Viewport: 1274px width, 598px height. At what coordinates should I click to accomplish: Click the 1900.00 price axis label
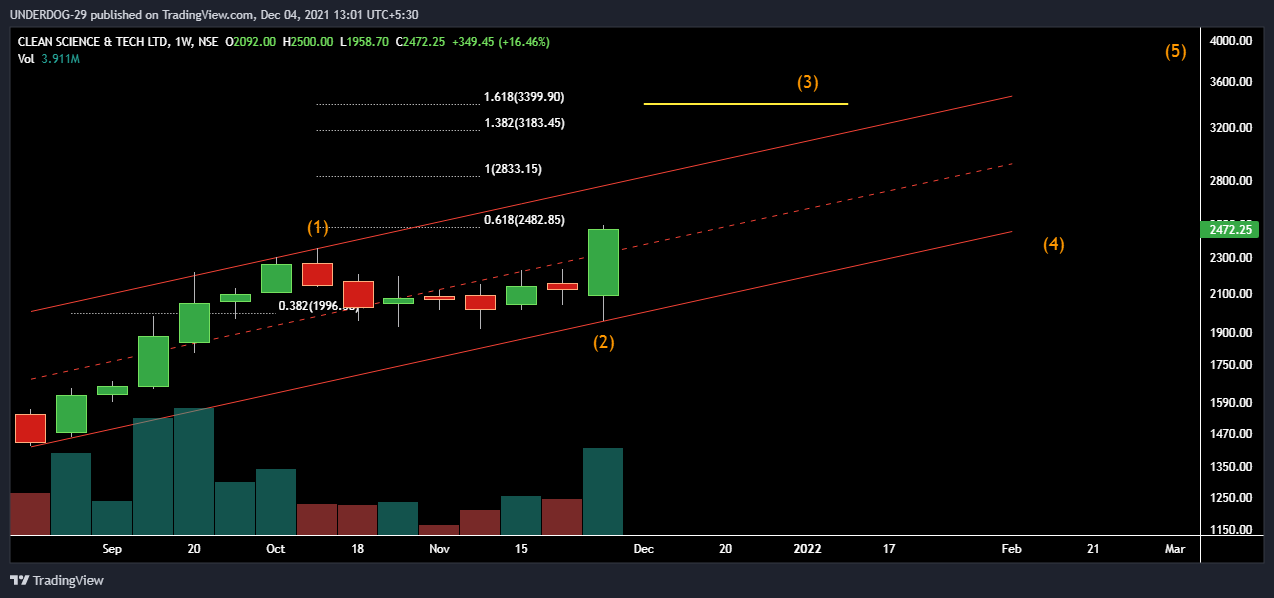click(1231, 333)
